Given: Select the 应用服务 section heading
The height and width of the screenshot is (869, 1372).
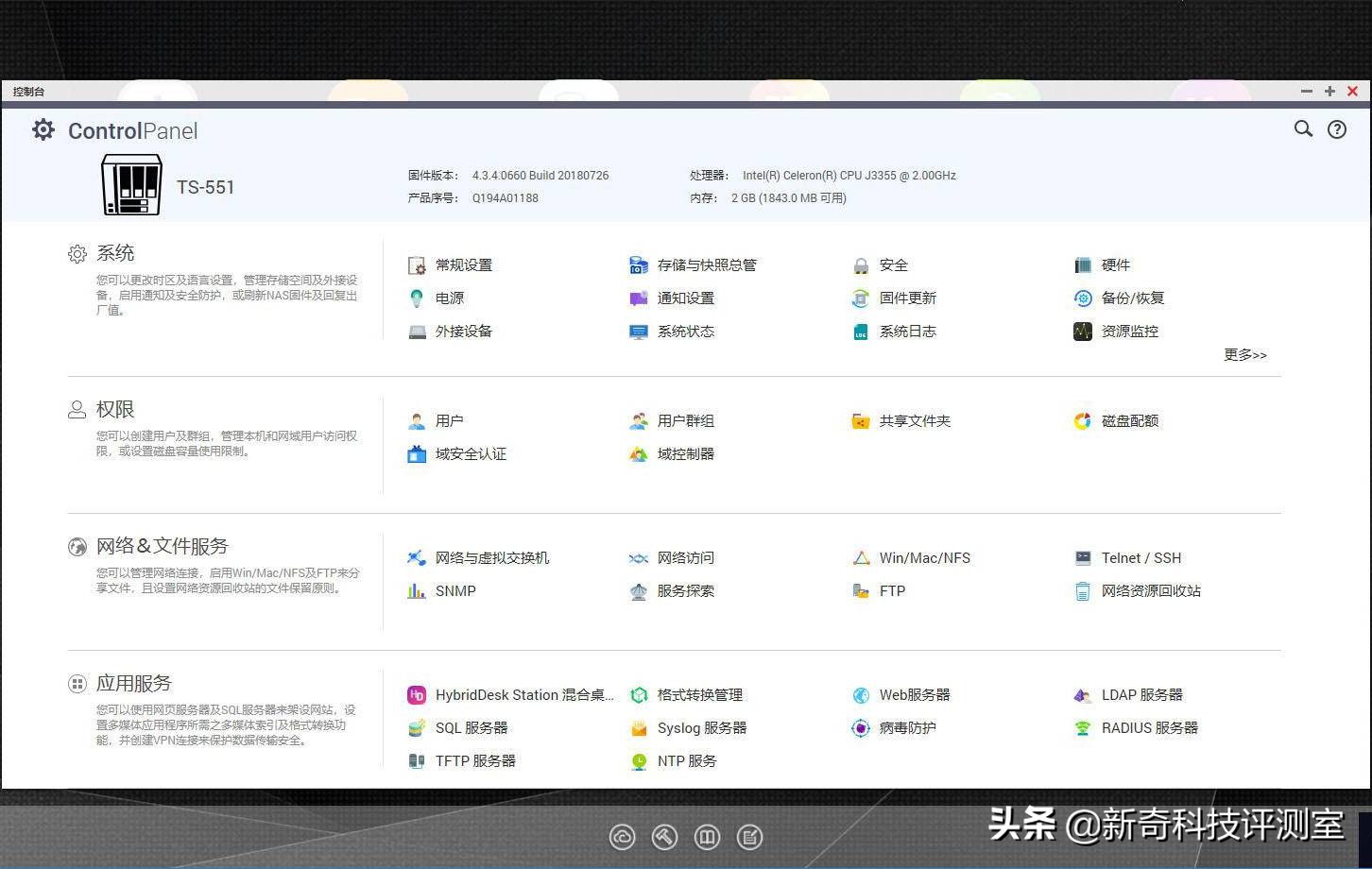Looking at the screenshot, I should pos(134,682).
